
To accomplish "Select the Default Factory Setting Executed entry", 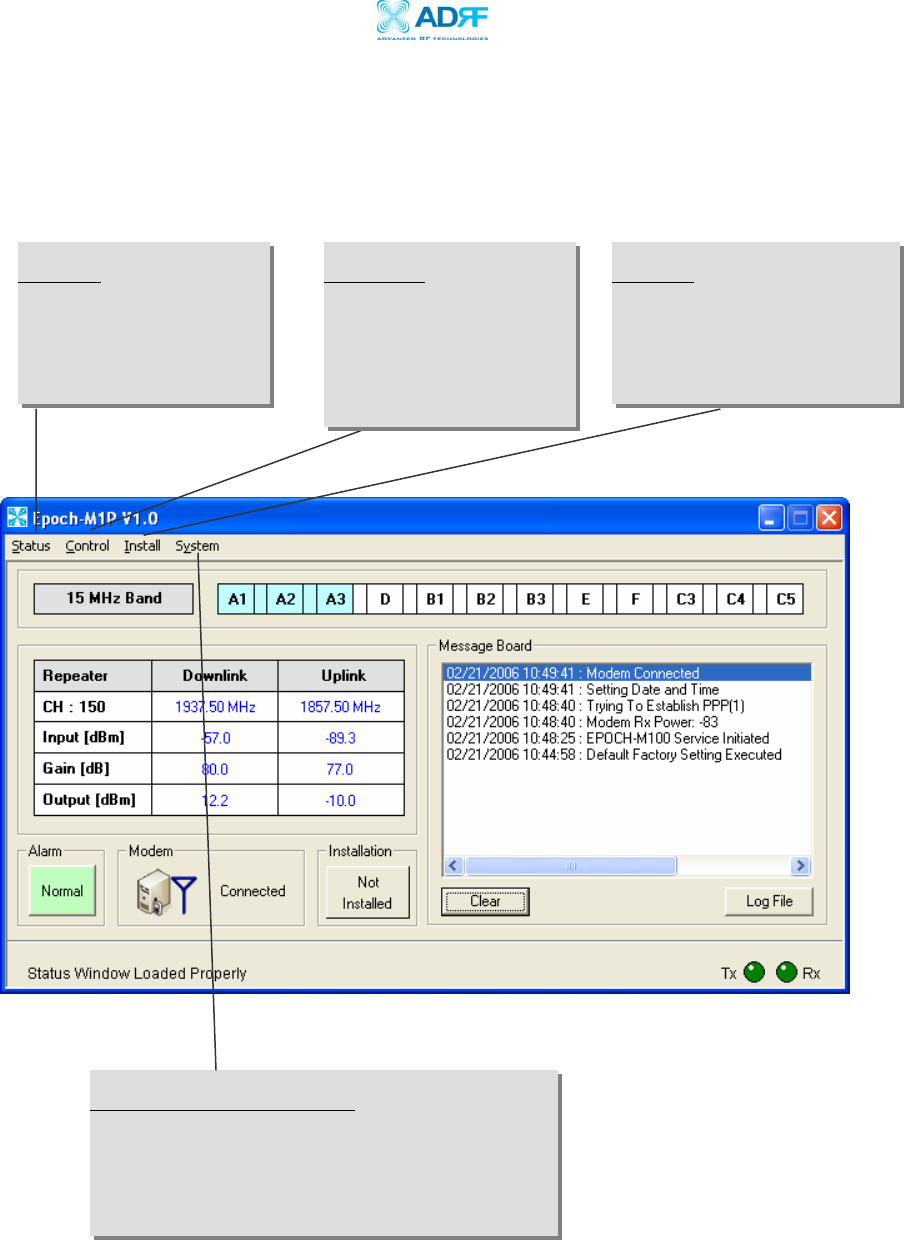I will coord(614,754).
